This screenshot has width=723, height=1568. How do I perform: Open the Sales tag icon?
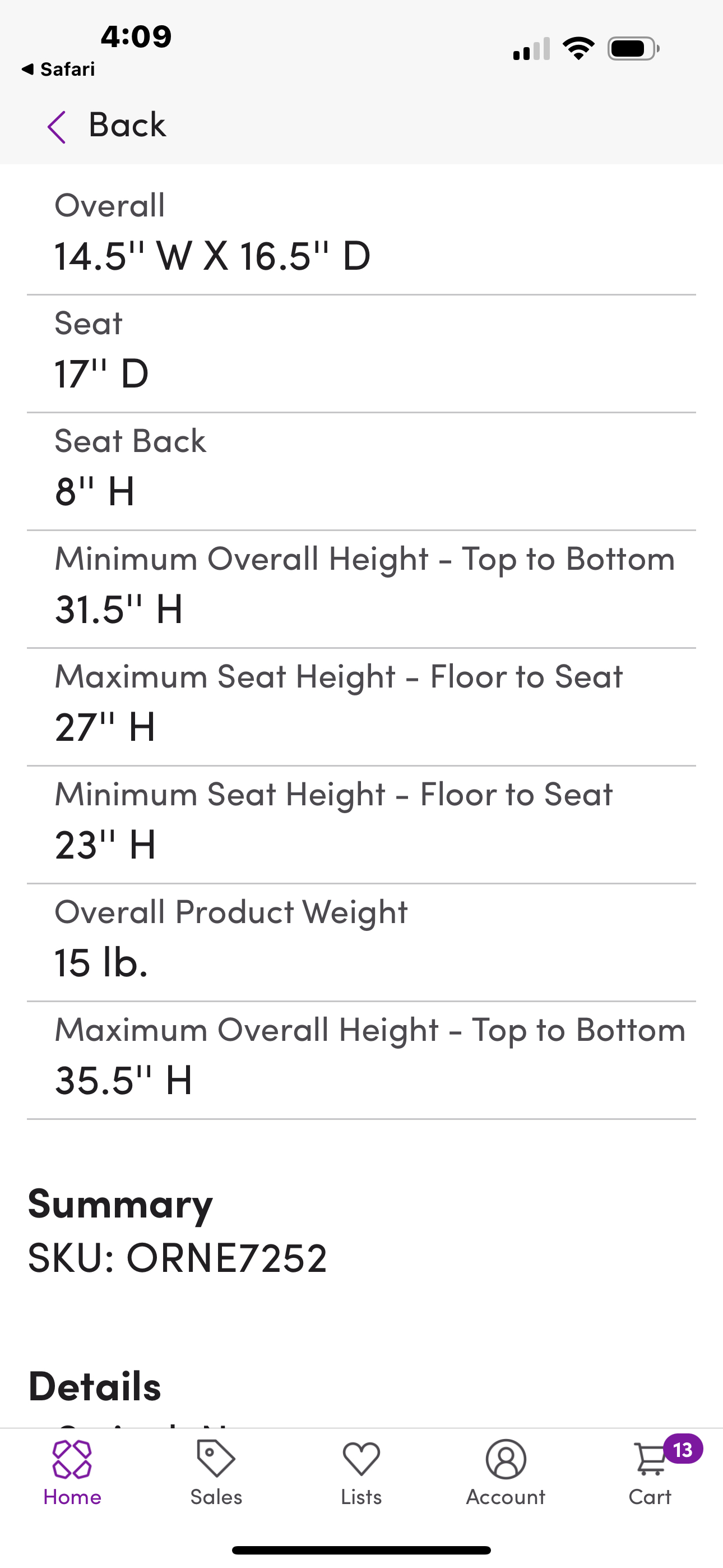point(216,1459)
